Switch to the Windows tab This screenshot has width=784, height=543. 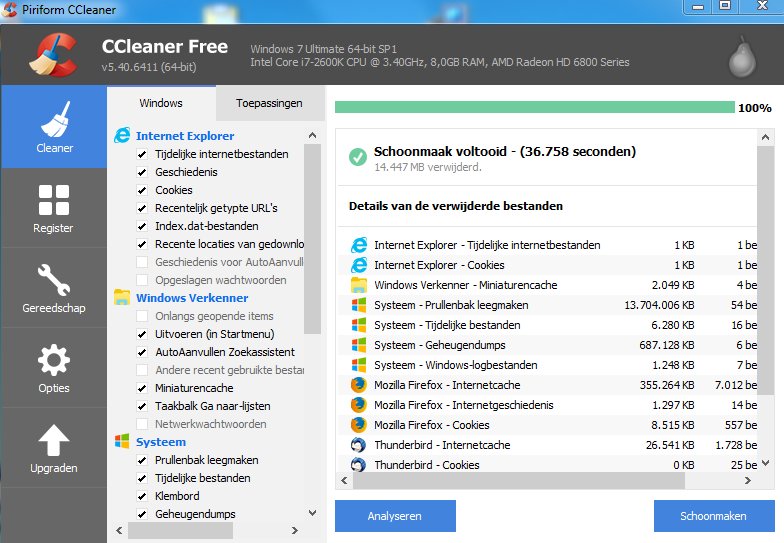click(x=161, y=103)
